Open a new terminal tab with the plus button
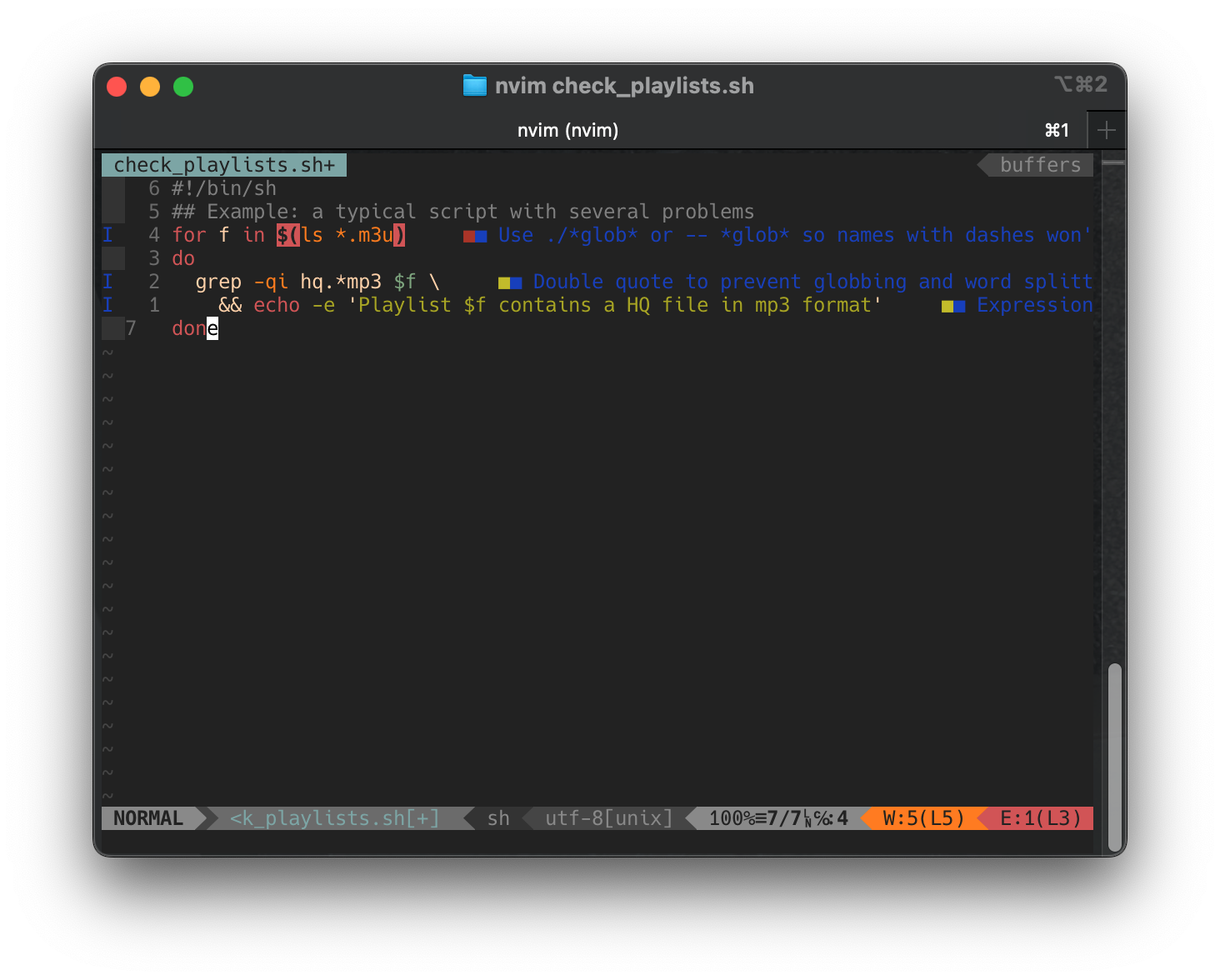 tap(1106, 129)
